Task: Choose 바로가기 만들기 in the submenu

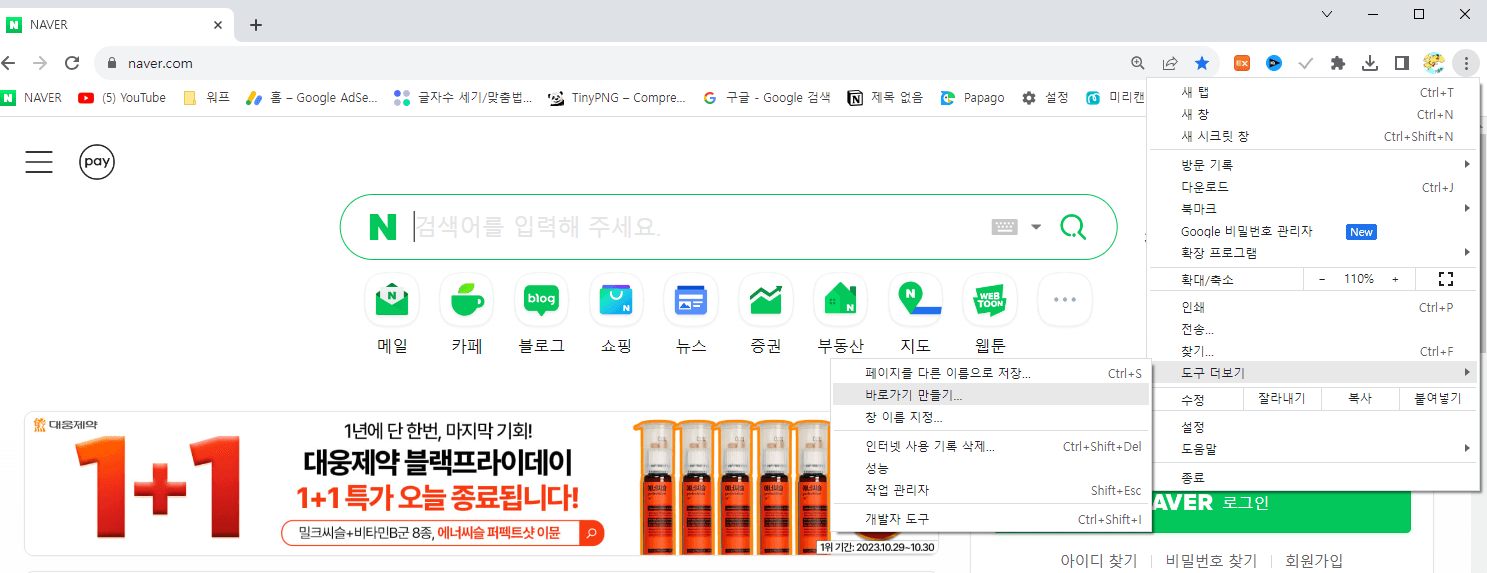Action: [990, 395]
